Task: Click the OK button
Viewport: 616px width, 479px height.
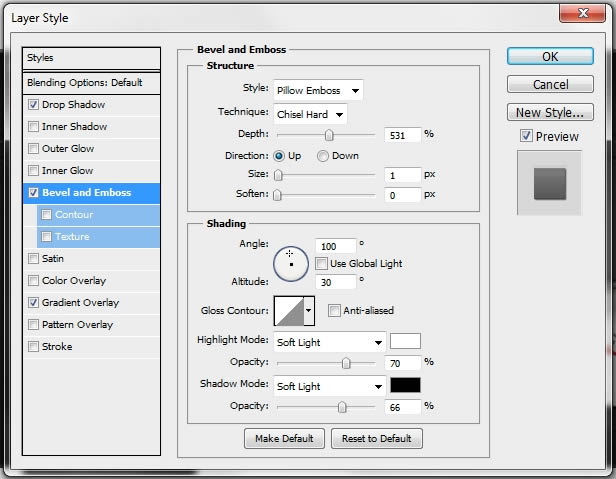Action: [550, 57]
